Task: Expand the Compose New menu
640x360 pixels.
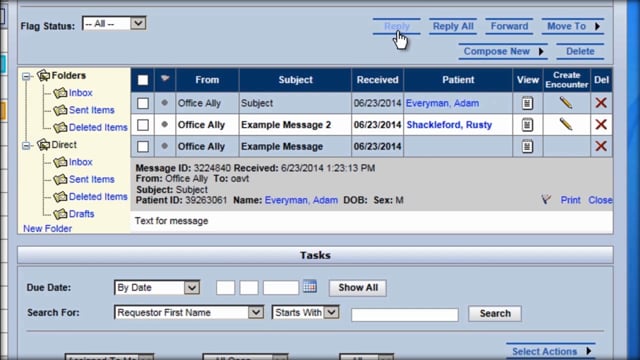Action: 503,51
